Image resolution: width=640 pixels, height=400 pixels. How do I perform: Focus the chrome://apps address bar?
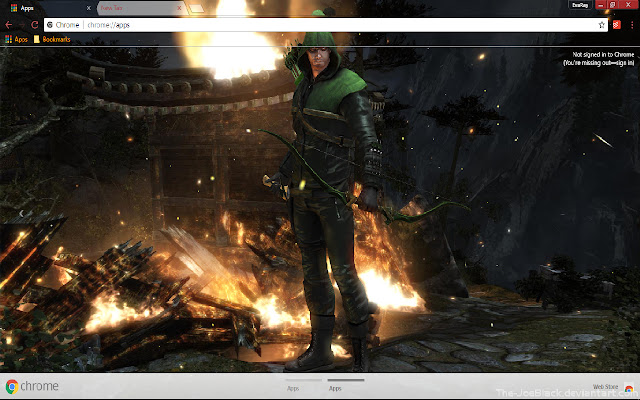pyautogui.click(x=325, y=25)
